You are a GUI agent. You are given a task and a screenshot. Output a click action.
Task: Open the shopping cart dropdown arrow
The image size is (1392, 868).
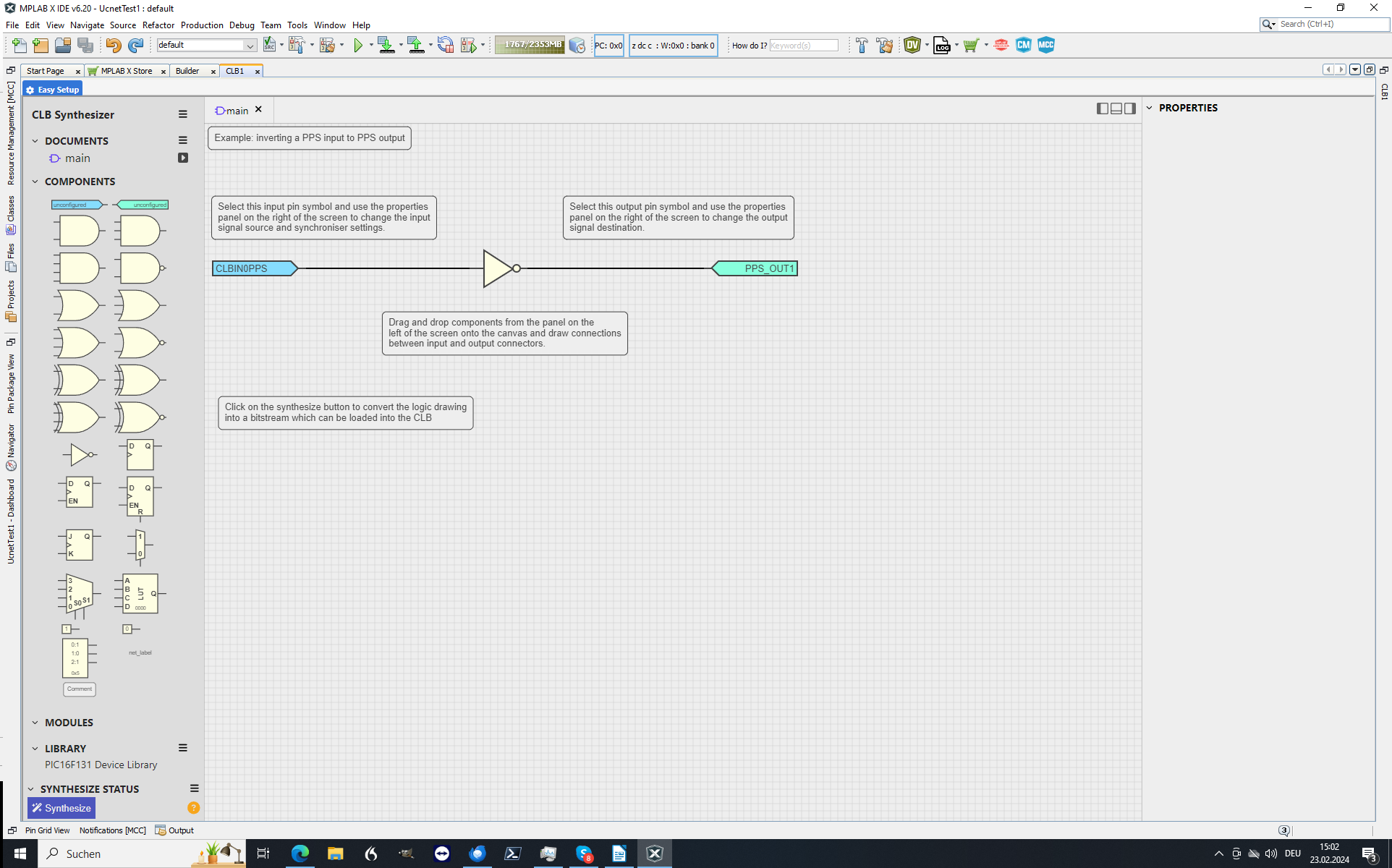(986, 46)
